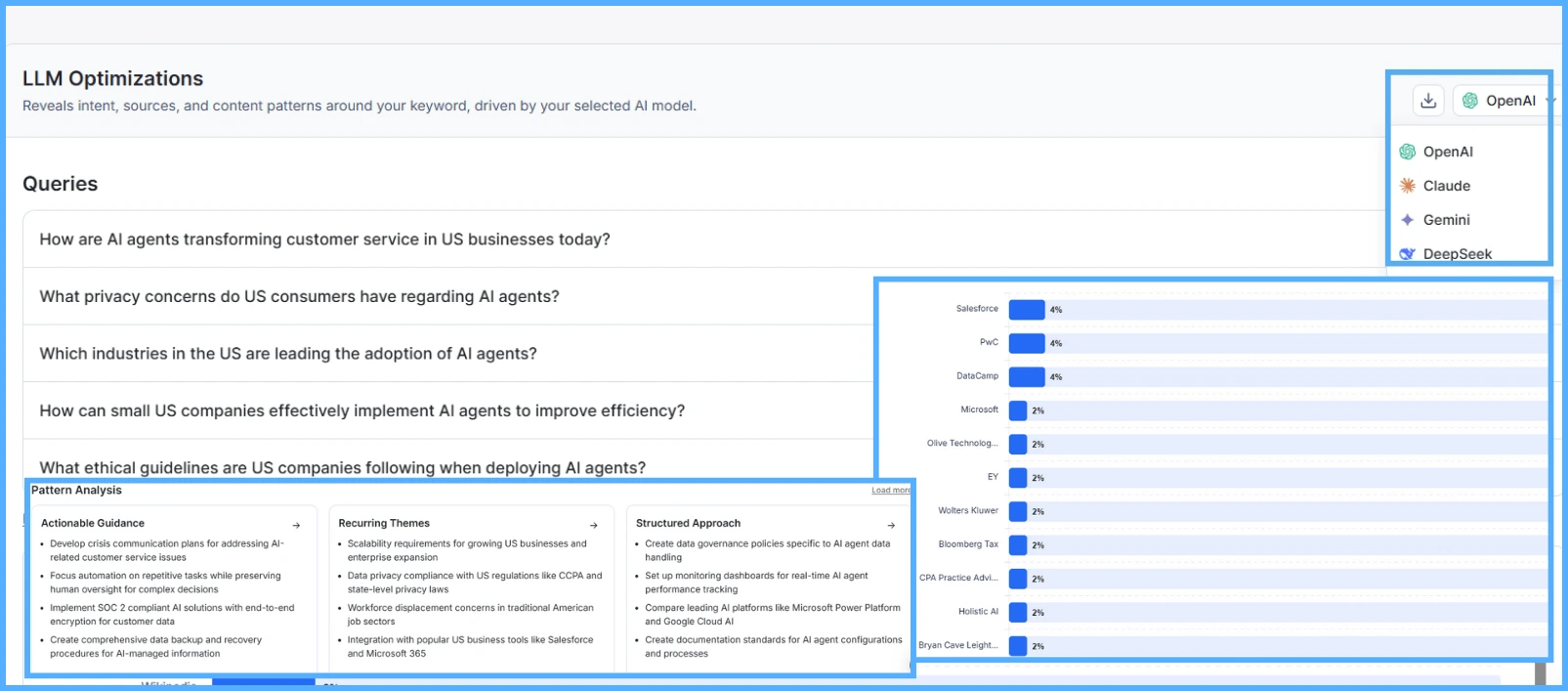Open Actionable Guidance card arrow
Image resolution: width=1568 pixels, height=691 pixels.
pos(296,525)
